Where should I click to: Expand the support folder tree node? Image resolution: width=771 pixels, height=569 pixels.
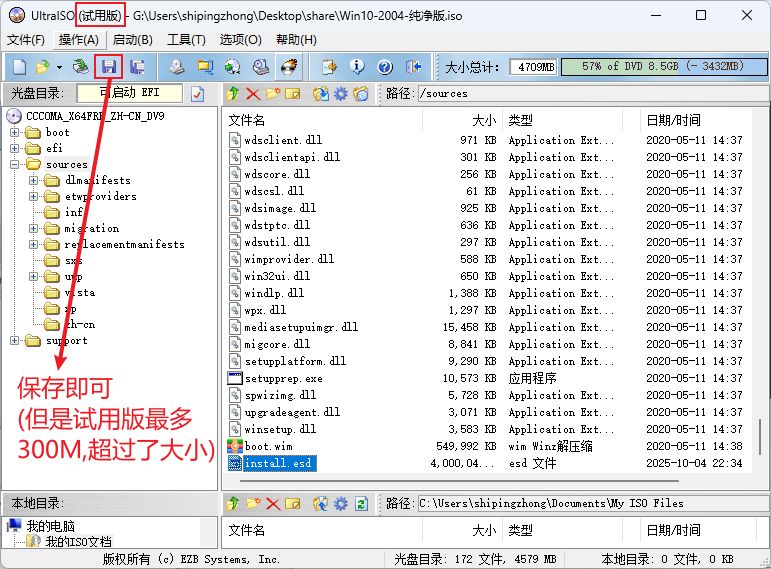coord(16,340)
